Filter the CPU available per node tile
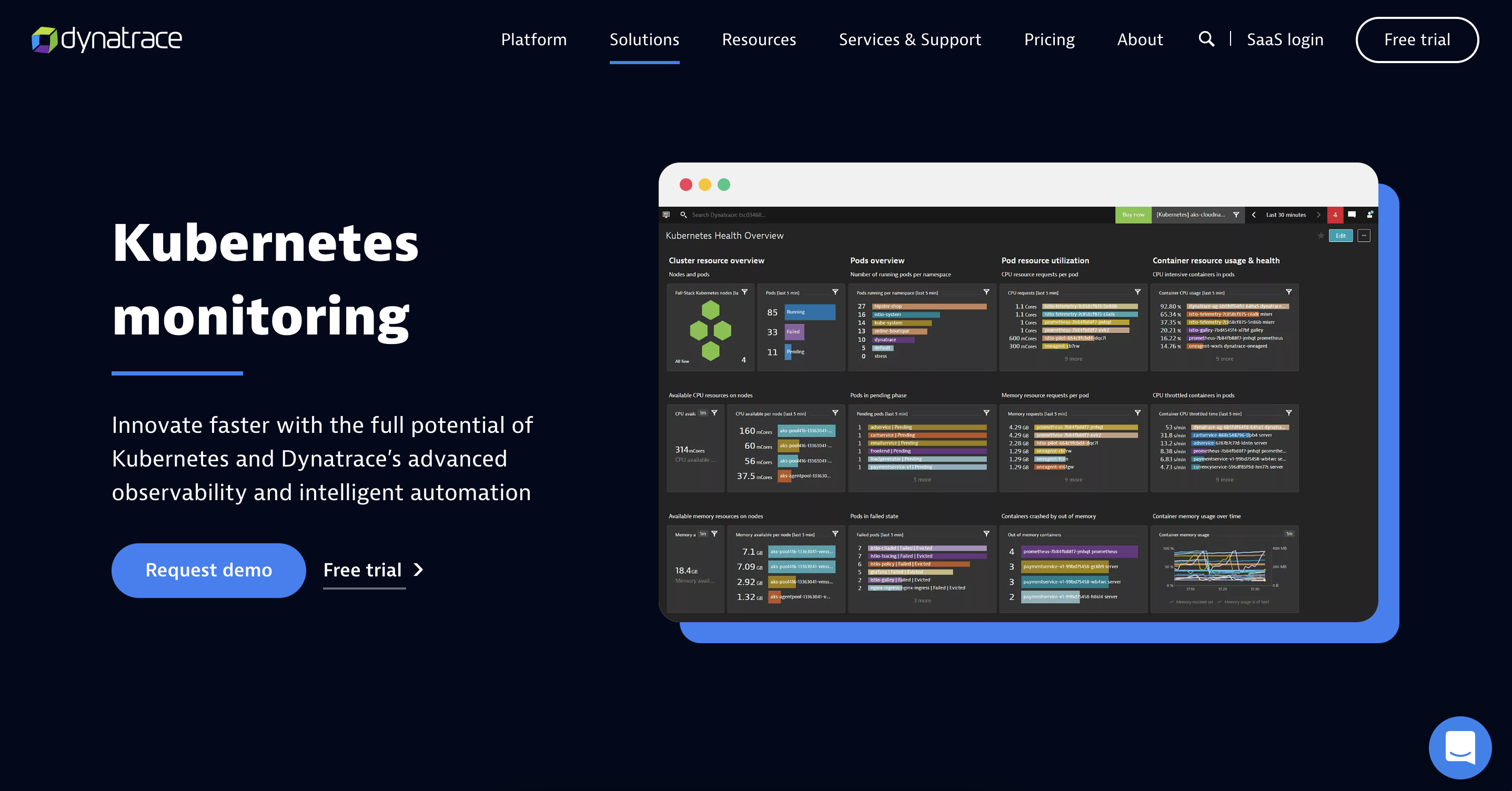Image resolution: width=1512 pixels, height=791 pixels. 835,413
